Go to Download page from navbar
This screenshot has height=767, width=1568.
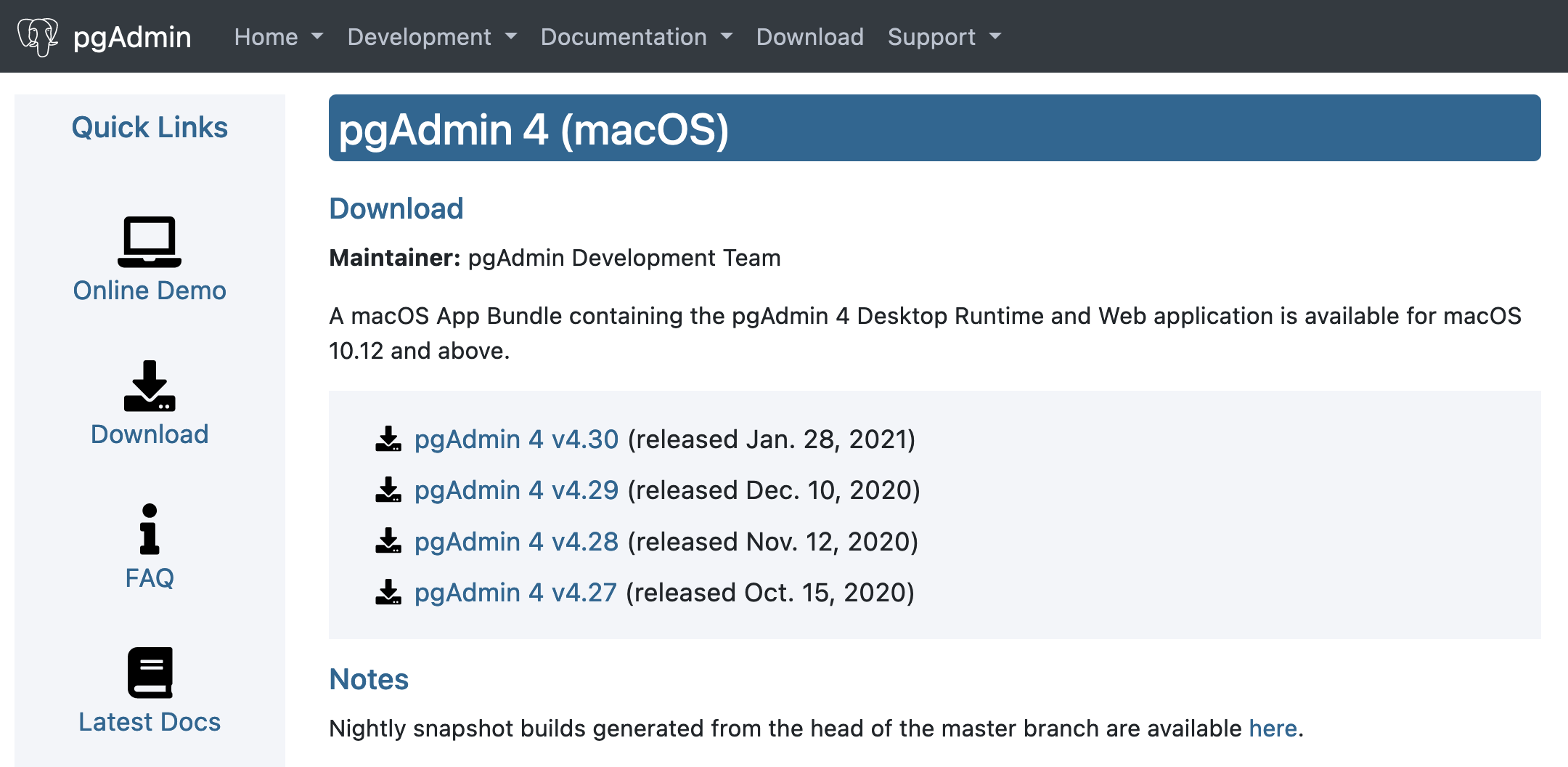(x=810, y=36)
